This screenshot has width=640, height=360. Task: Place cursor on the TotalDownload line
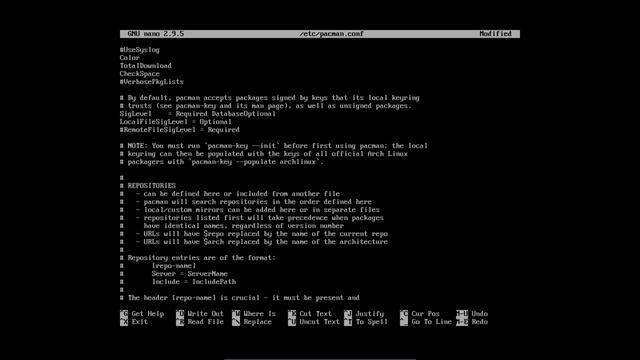pyautogui.click(x=146, y=66)
